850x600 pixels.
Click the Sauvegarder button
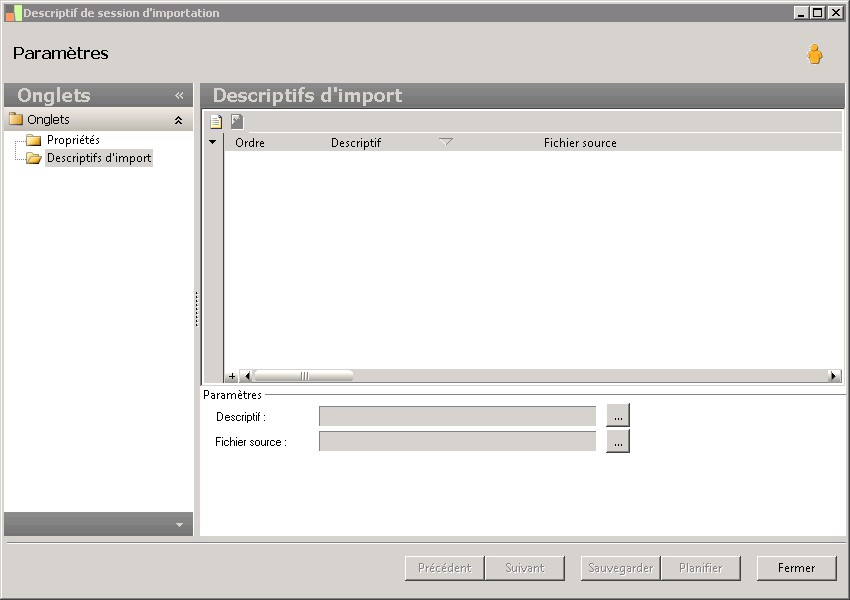[620, 568]
